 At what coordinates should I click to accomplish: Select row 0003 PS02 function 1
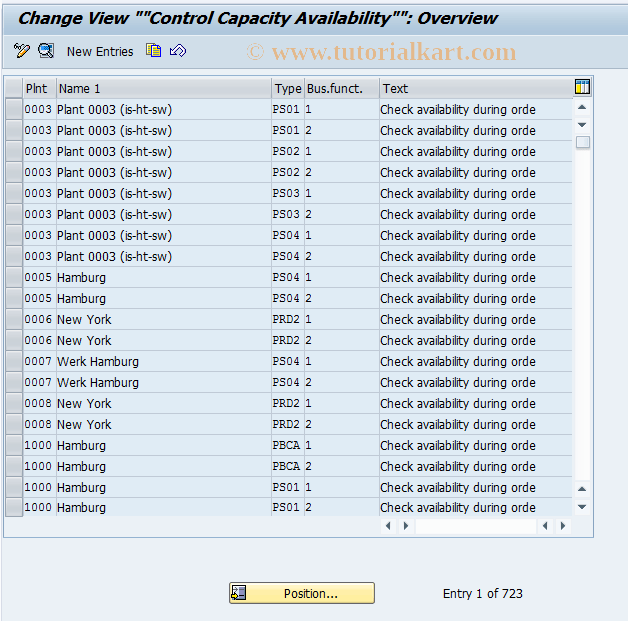pyautogui.click(x=14, y=151)
